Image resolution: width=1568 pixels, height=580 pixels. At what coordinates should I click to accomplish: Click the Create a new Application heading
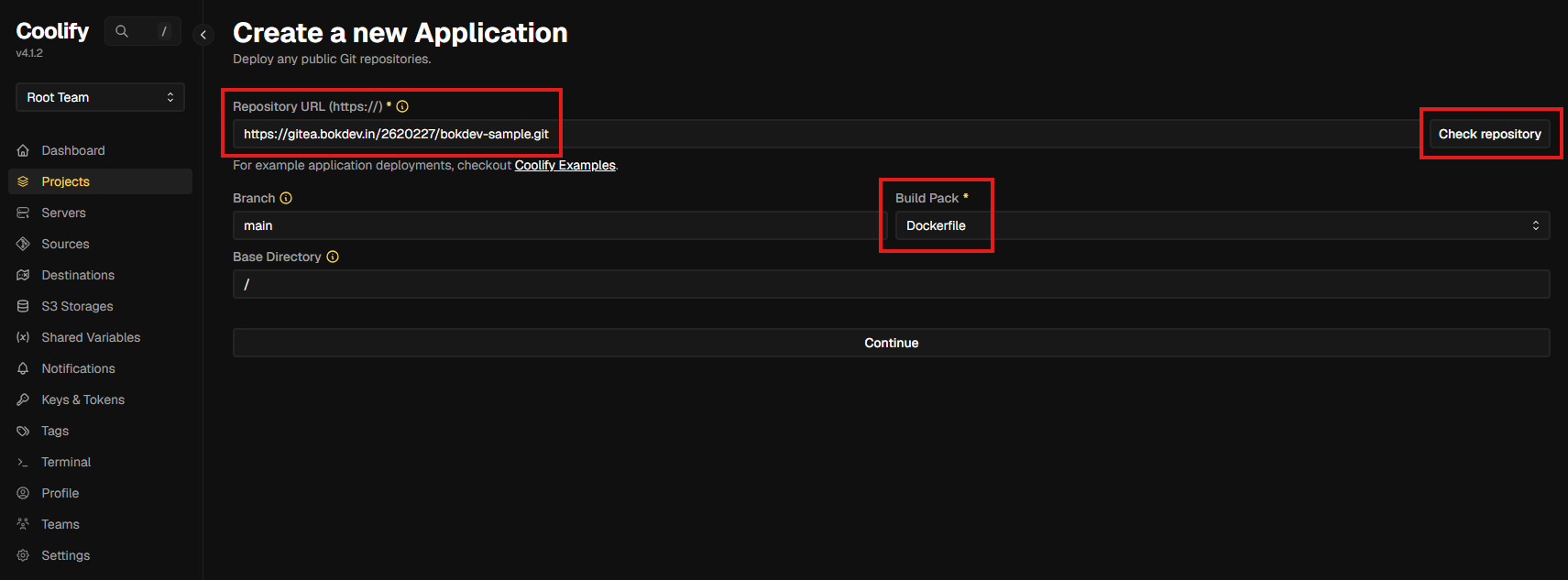pos(400,33)
